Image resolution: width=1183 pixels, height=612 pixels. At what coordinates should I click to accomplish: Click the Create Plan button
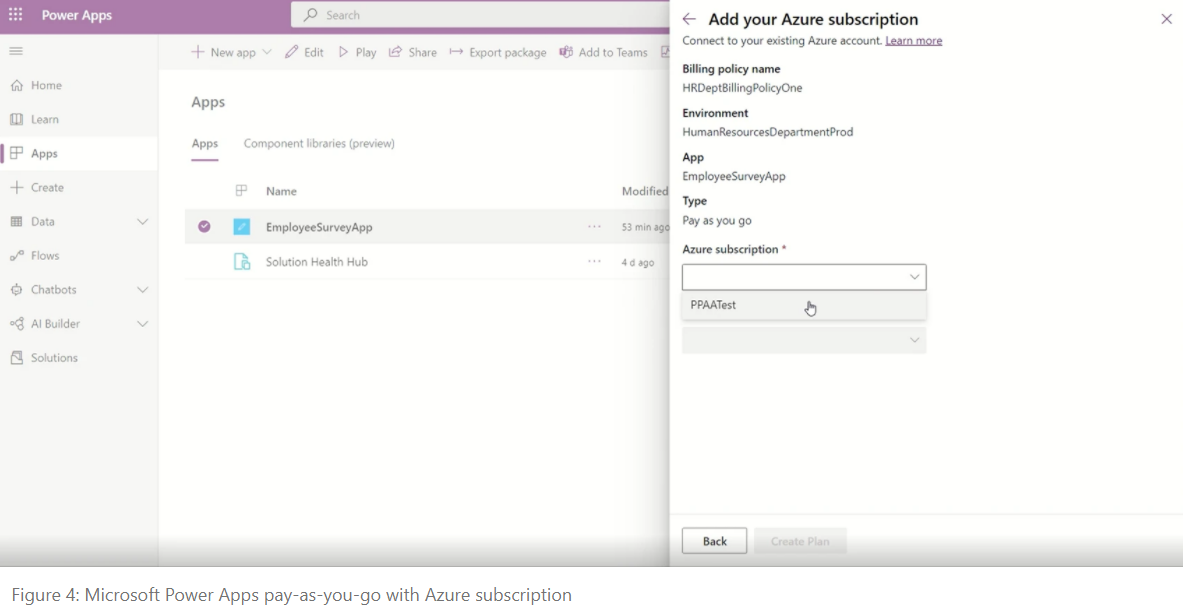pos(800,541)
